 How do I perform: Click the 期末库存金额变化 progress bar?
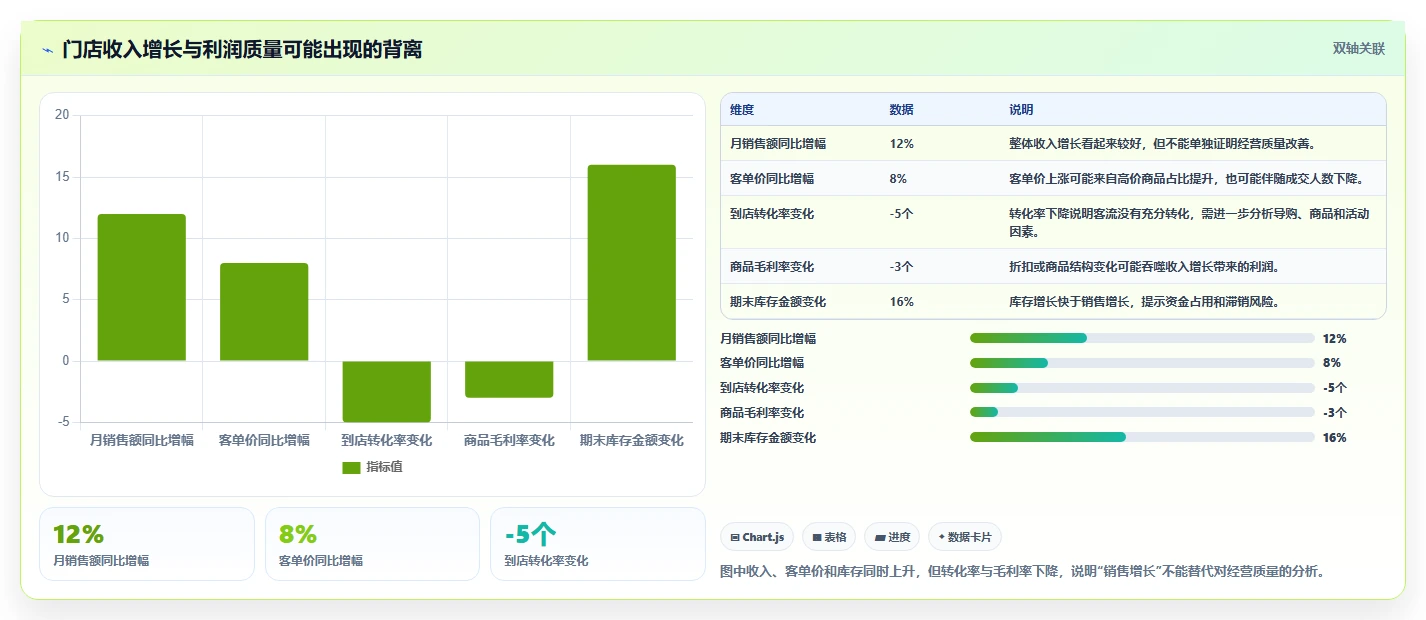[1142, 437]
